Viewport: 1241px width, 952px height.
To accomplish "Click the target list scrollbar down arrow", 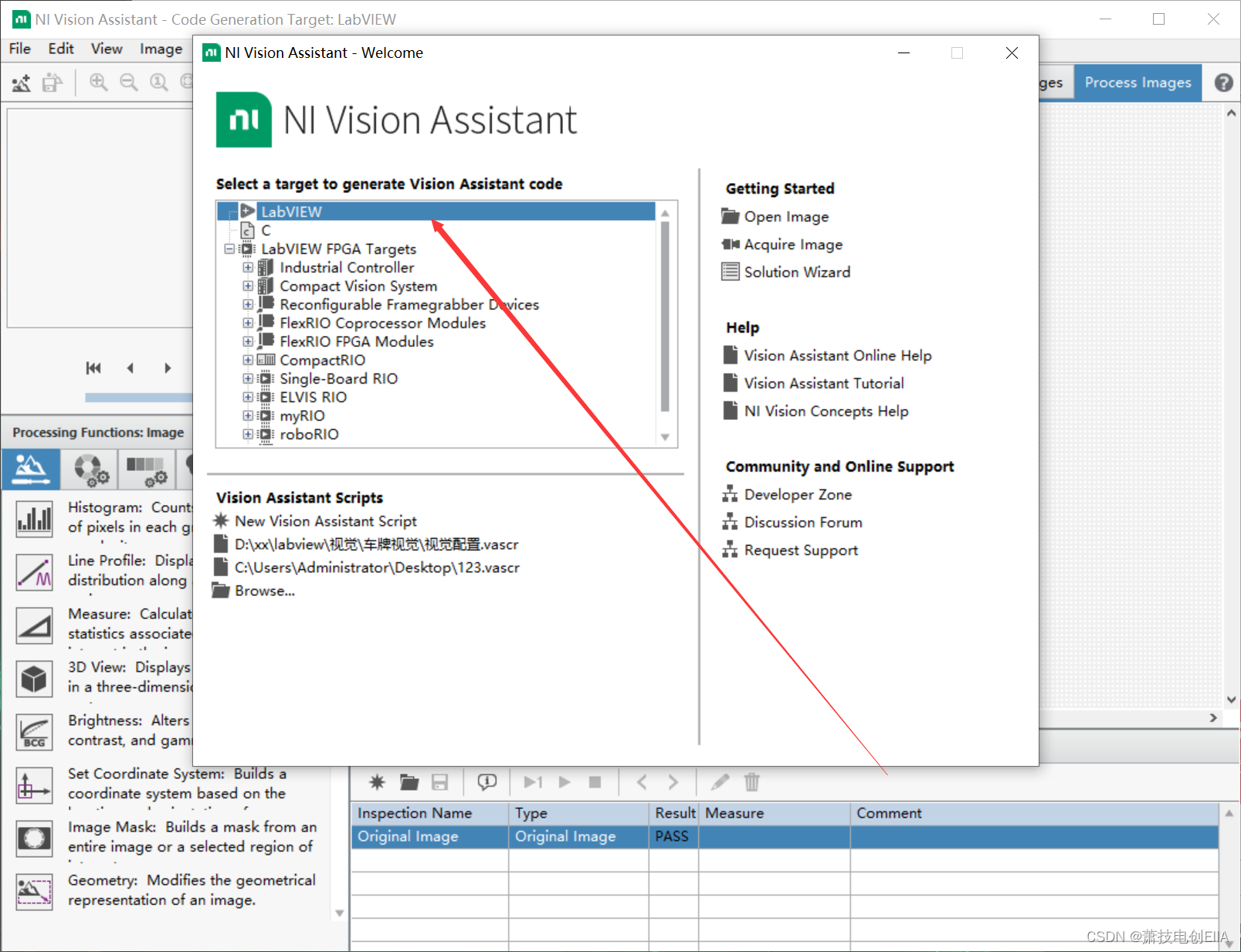I will [665, 437].
